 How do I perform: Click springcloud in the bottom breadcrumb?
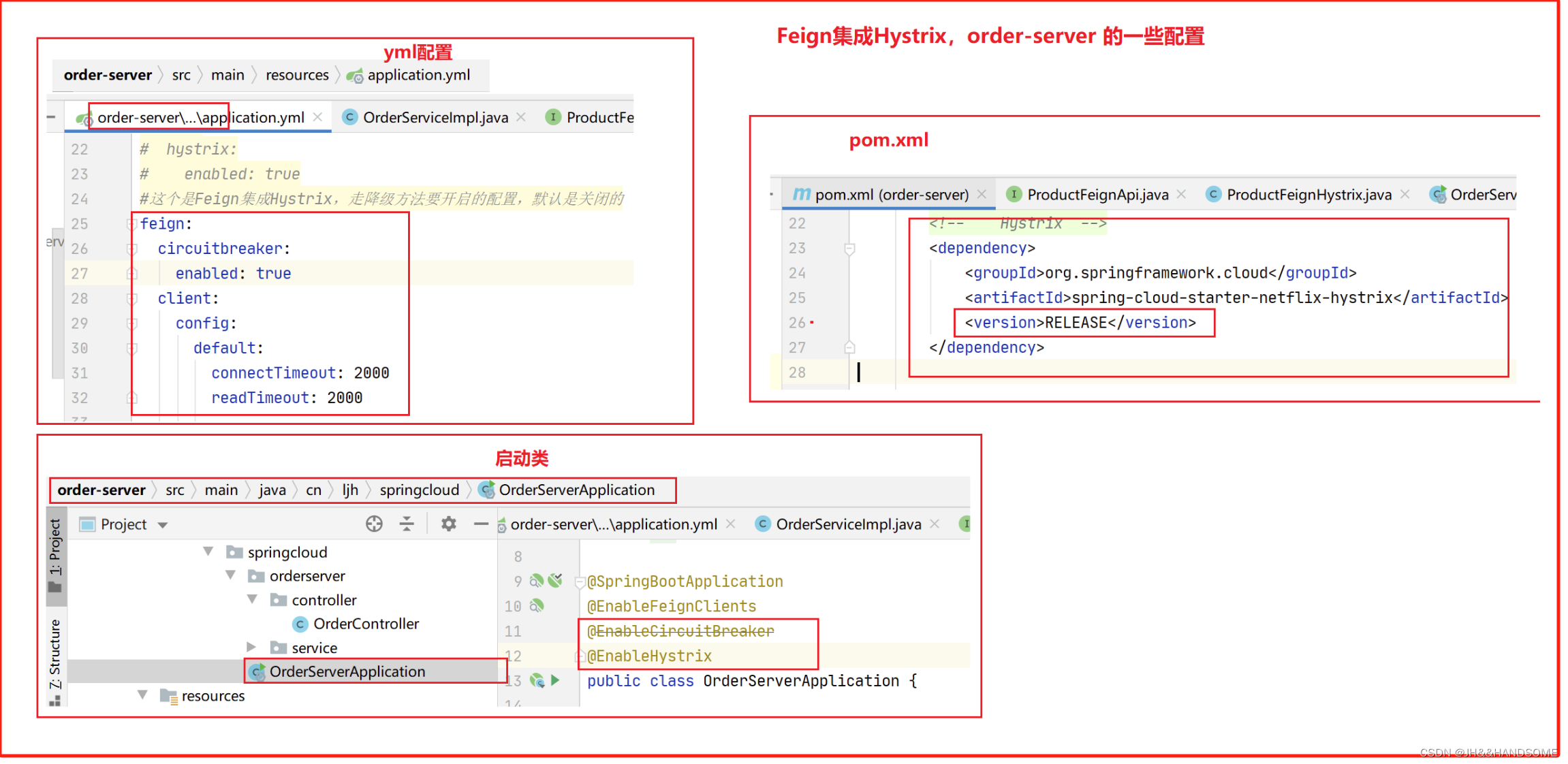420,490
